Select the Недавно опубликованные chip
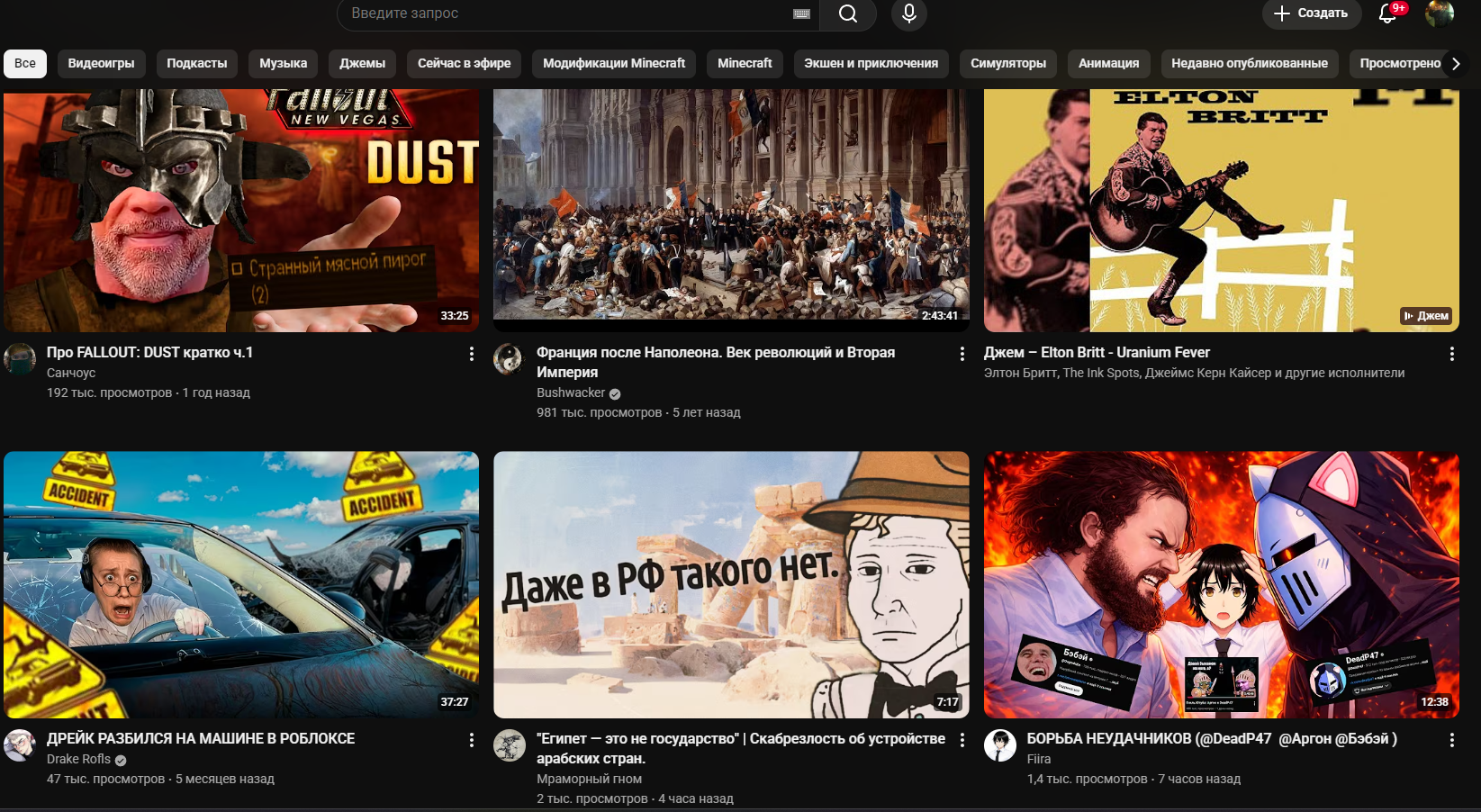 [x=1250, y=63]
